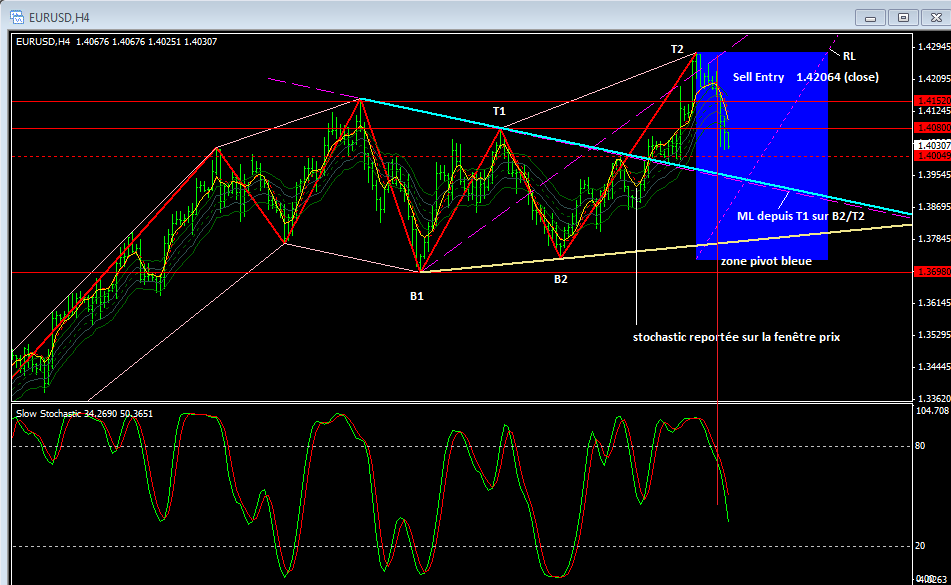
Task: Click the EURUSD,H4 window title text
Action: coord(57,15)
